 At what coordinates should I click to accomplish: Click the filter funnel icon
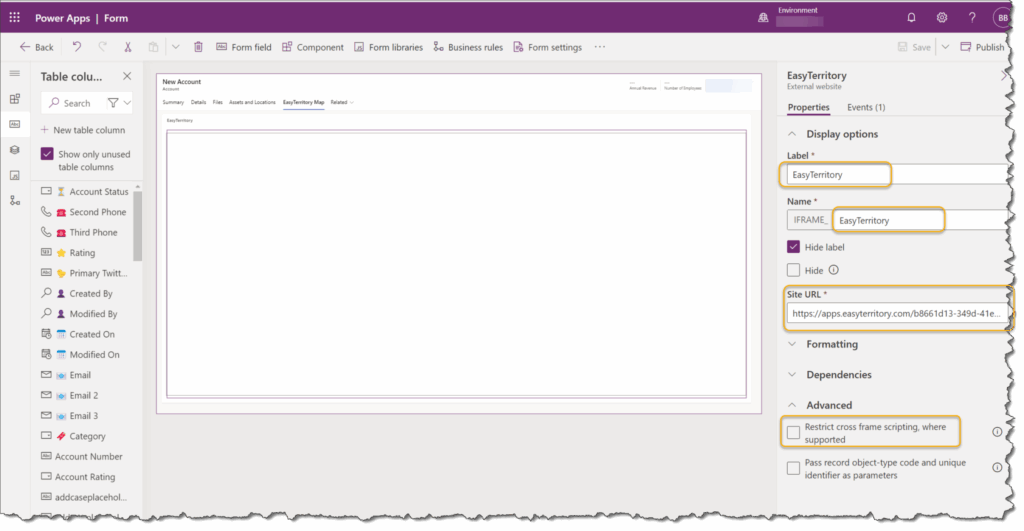point(113,103)
